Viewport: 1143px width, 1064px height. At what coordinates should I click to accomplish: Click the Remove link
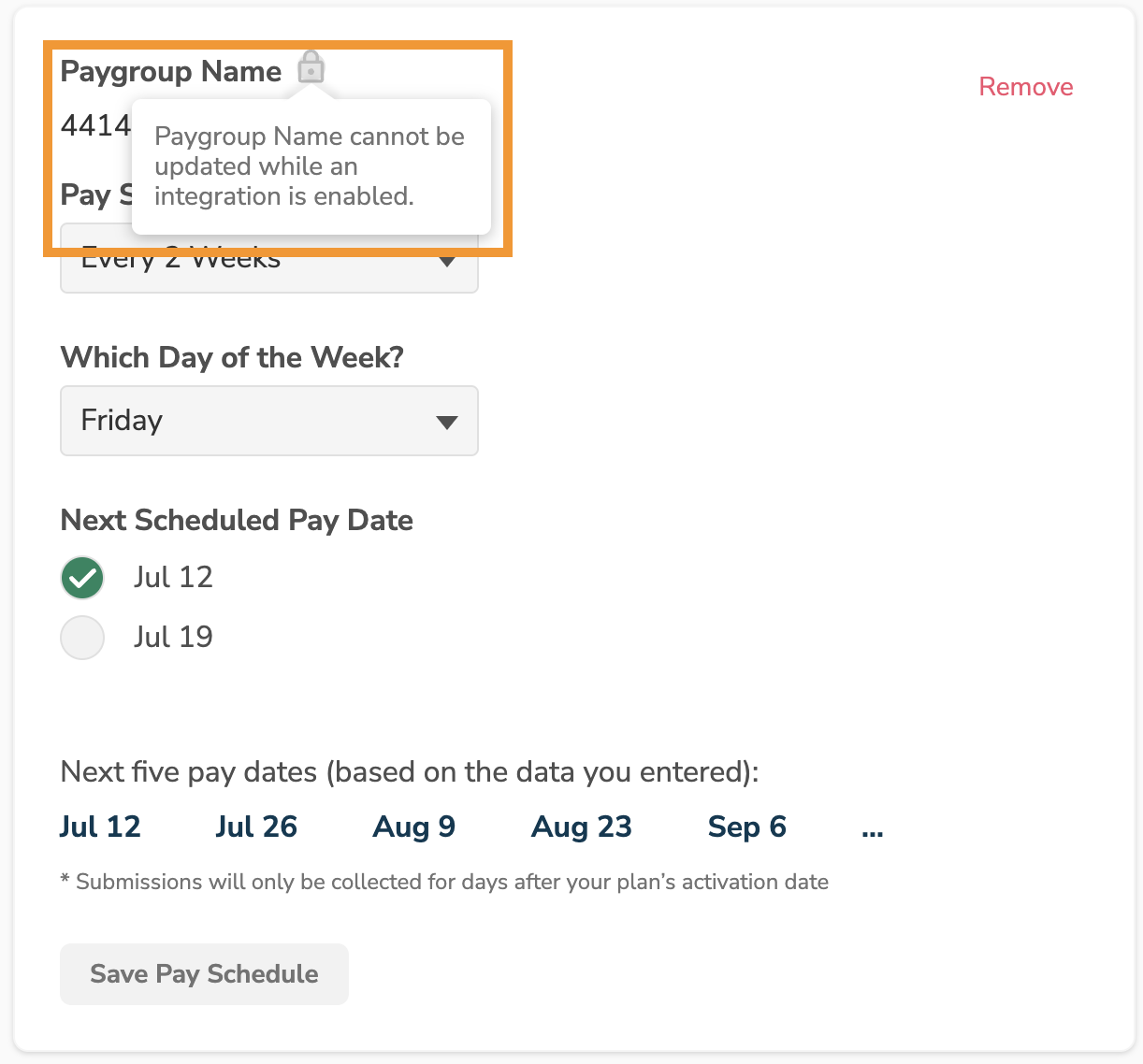click(x=1025, y=86)
